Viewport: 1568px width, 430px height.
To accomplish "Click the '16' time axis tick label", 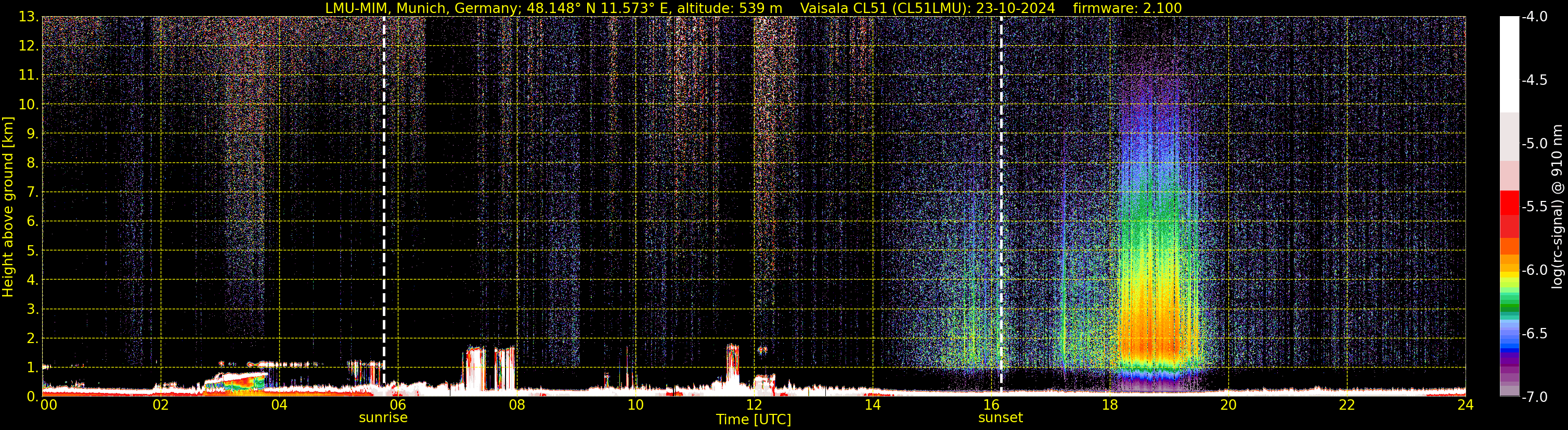I will [x=992, y=405].
